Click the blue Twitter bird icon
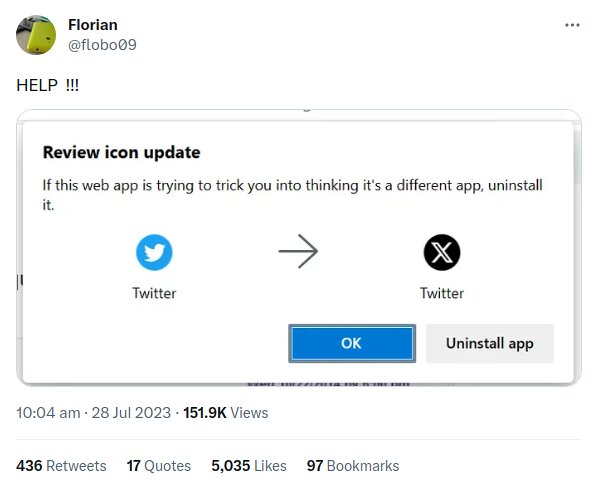The width and height of the screenshot is (598, 492). (x=154, y=252)
